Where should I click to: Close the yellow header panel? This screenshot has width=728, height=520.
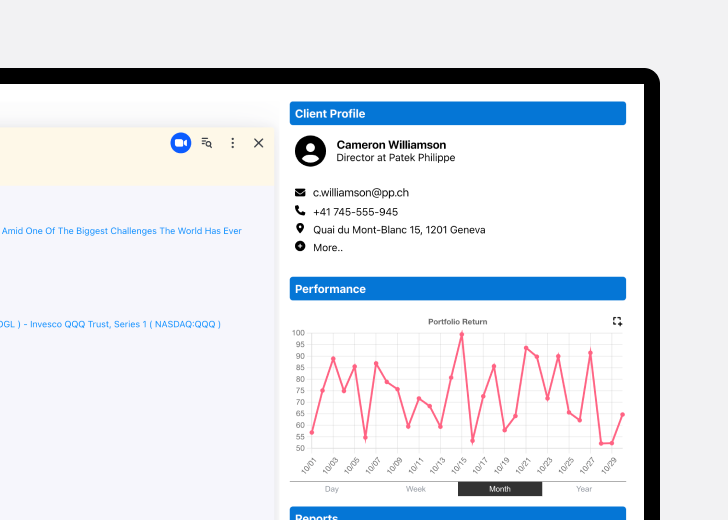click(259, 143)
